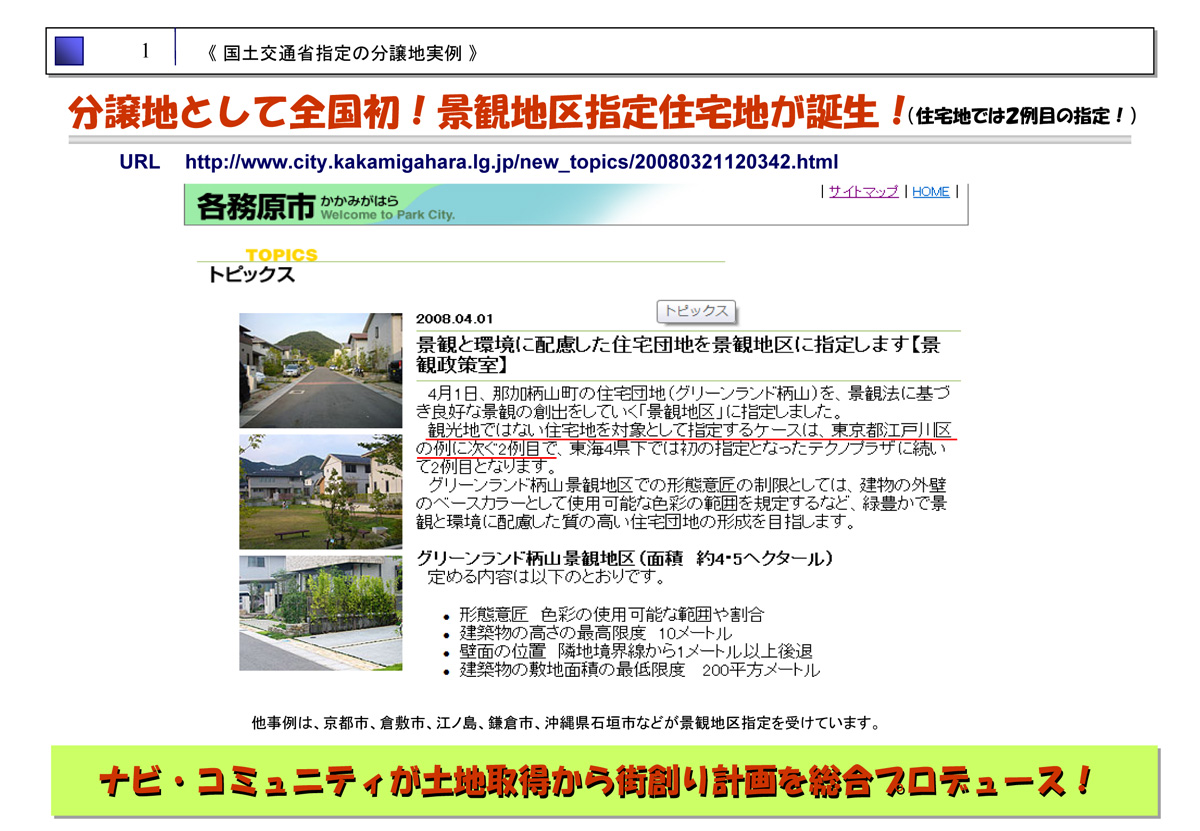
Task: Click the 2008.04.01 date label
Action: point(455,319)
